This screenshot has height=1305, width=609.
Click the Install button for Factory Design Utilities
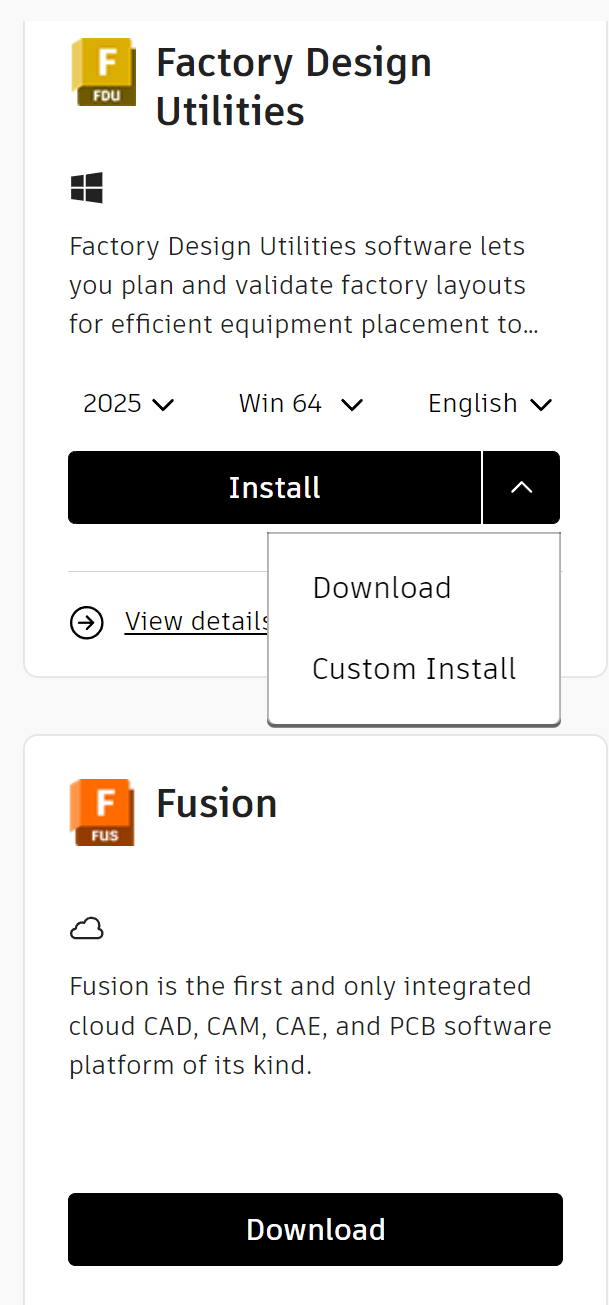(x=274, y=487)
